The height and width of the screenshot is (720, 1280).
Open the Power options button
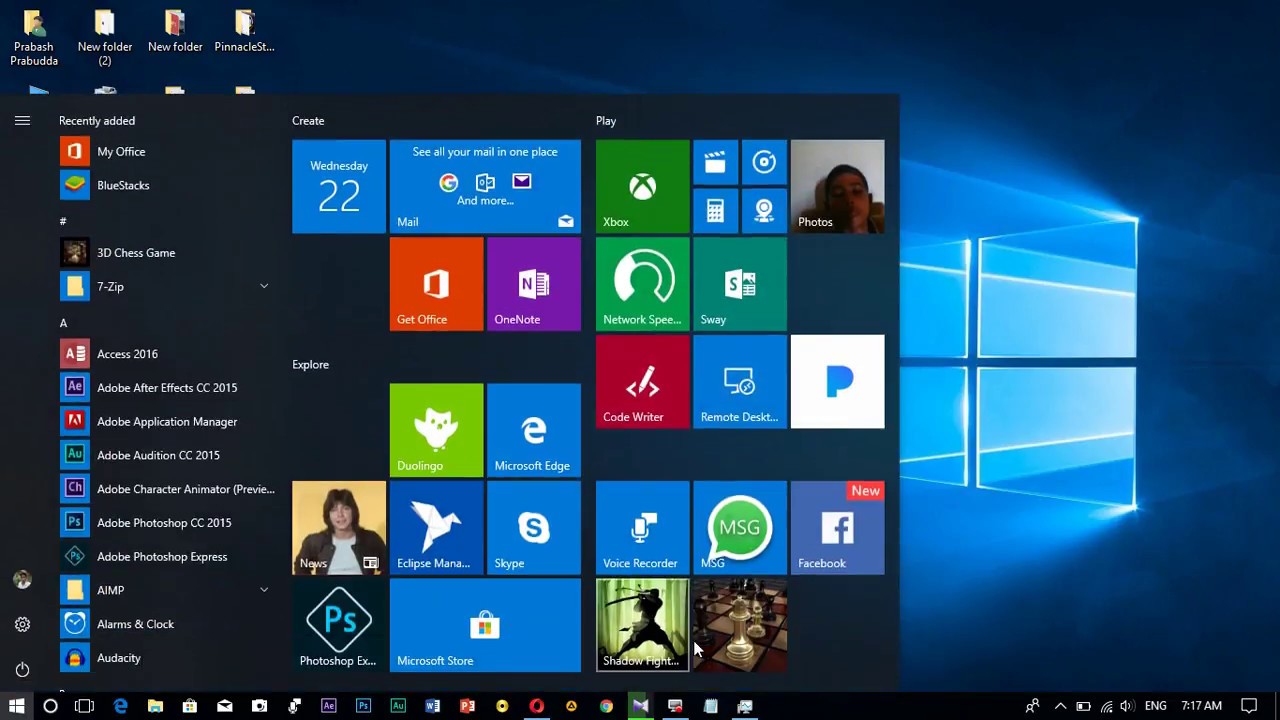pos(22,670)
